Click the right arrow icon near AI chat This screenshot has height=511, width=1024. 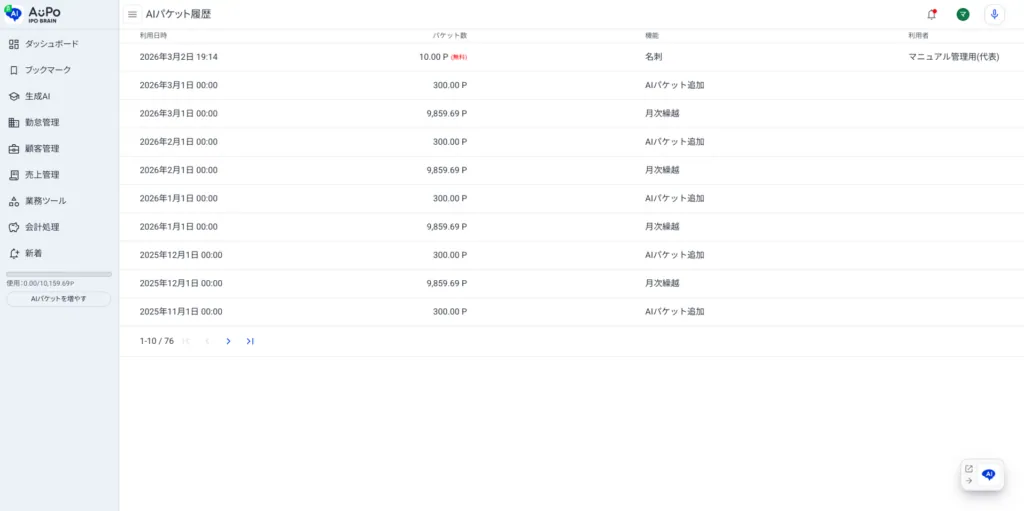tap(968, 480)
